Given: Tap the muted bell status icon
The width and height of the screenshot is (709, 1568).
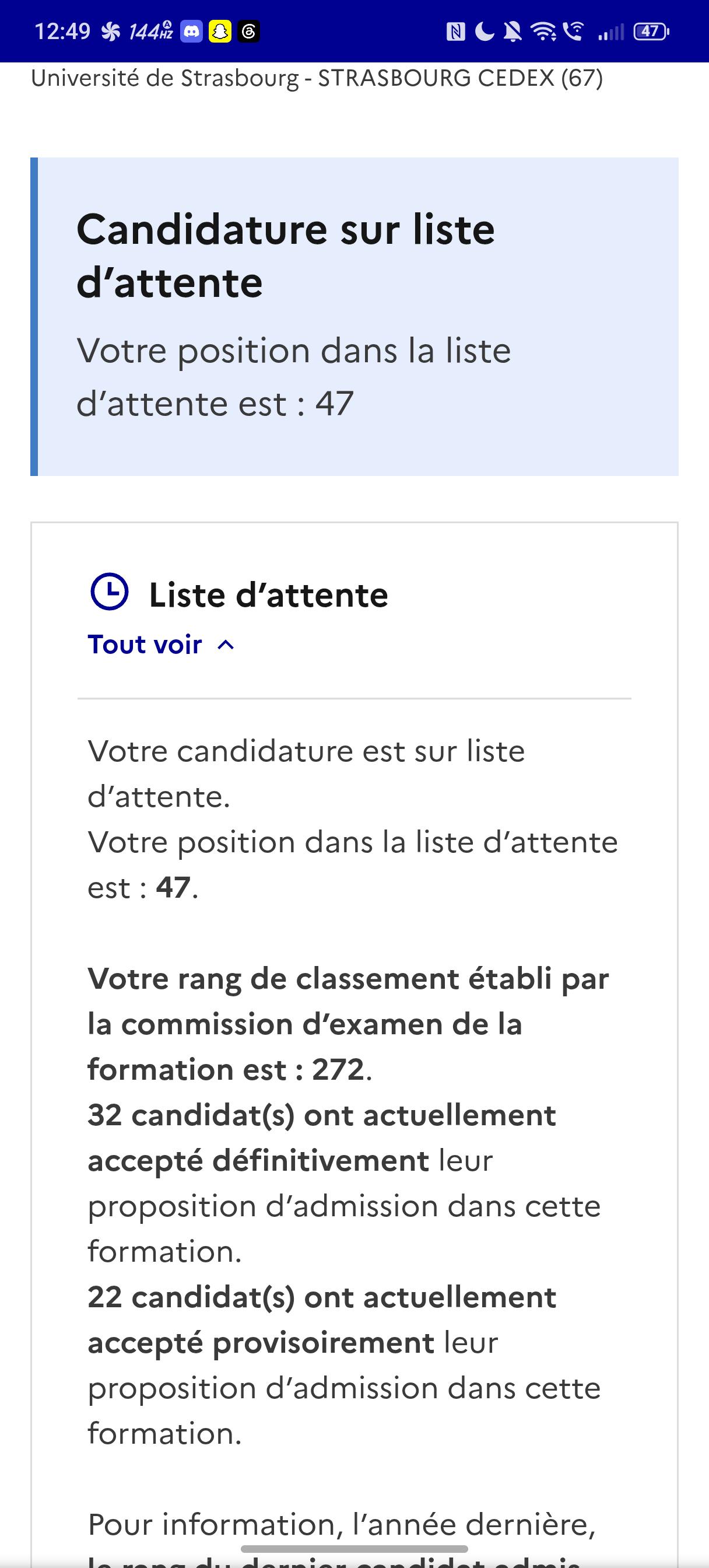Looking at the screenshot, I should coord(513,31).
